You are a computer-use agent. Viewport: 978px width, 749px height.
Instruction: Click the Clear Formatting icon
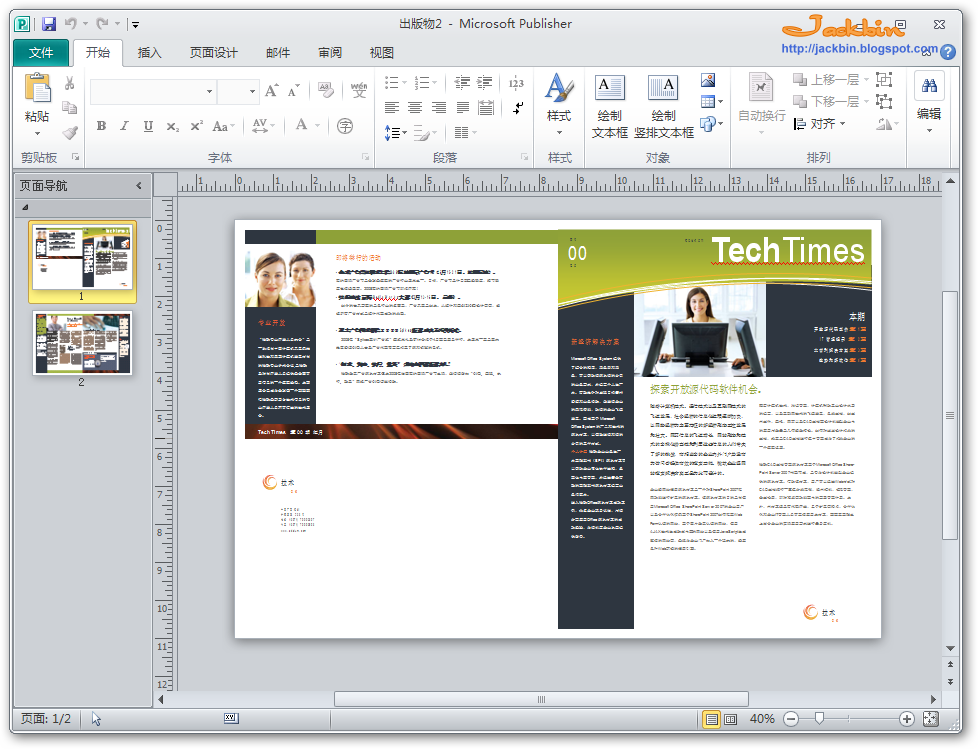click(x=325, y=90)
